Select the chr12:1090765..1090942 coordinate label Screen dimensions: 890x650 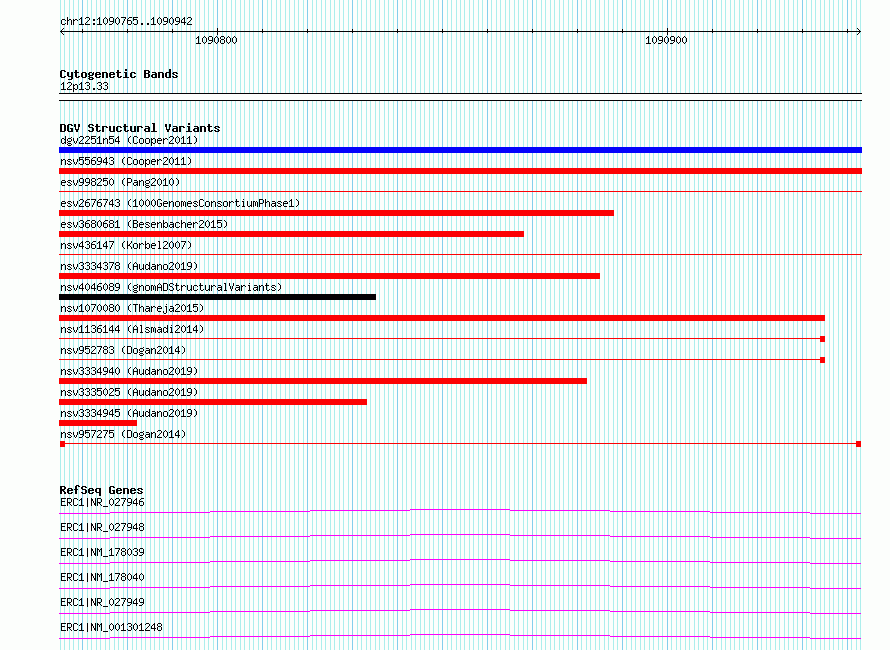pyautogui.click(x=127, y=22)
